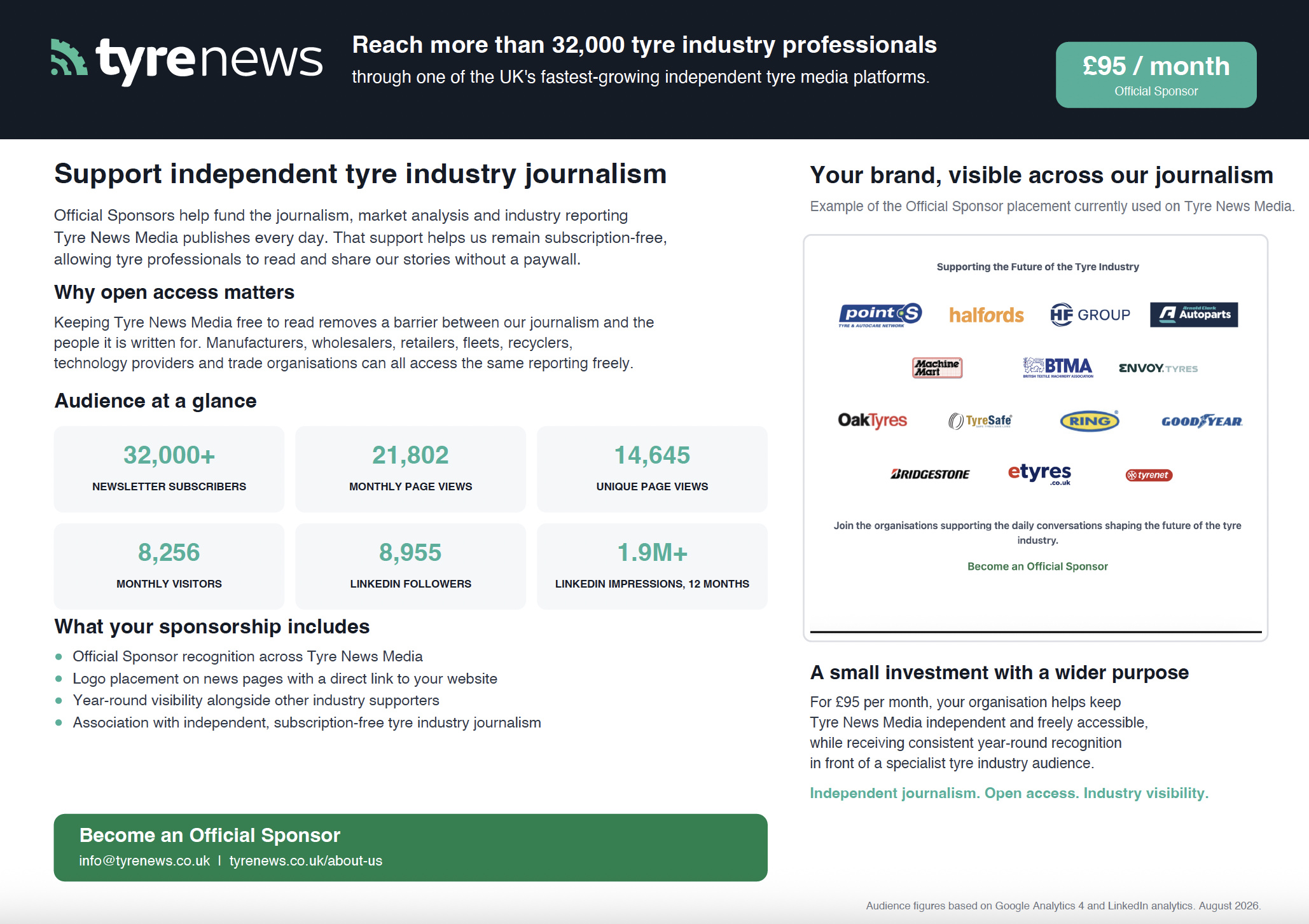The height and width of the screenshot is (924, 1309).
Task: Open the RING sponsor logo
Action: [x=1090, y=420]
